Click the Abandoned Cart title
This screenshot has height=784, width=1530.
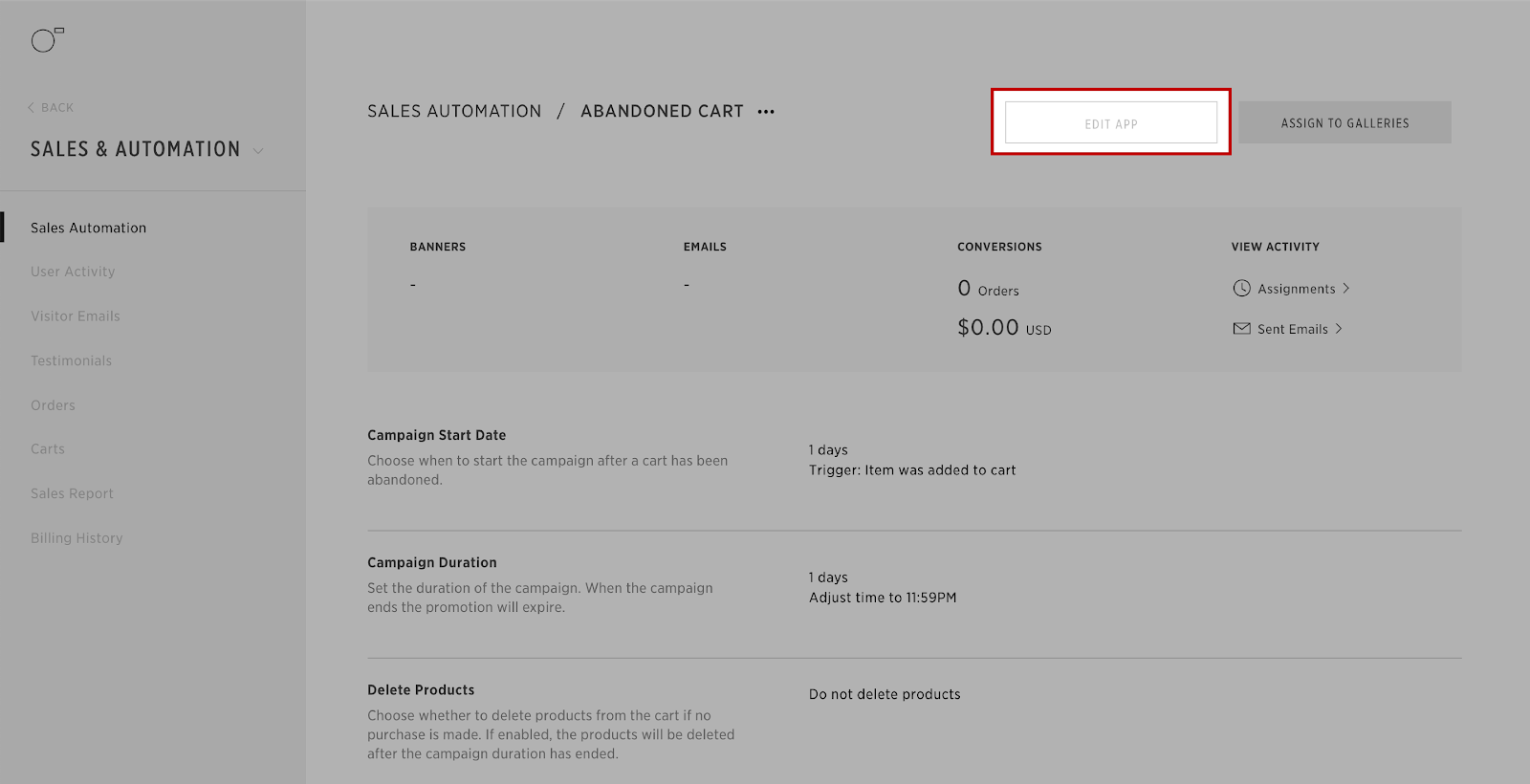point(662,111)
